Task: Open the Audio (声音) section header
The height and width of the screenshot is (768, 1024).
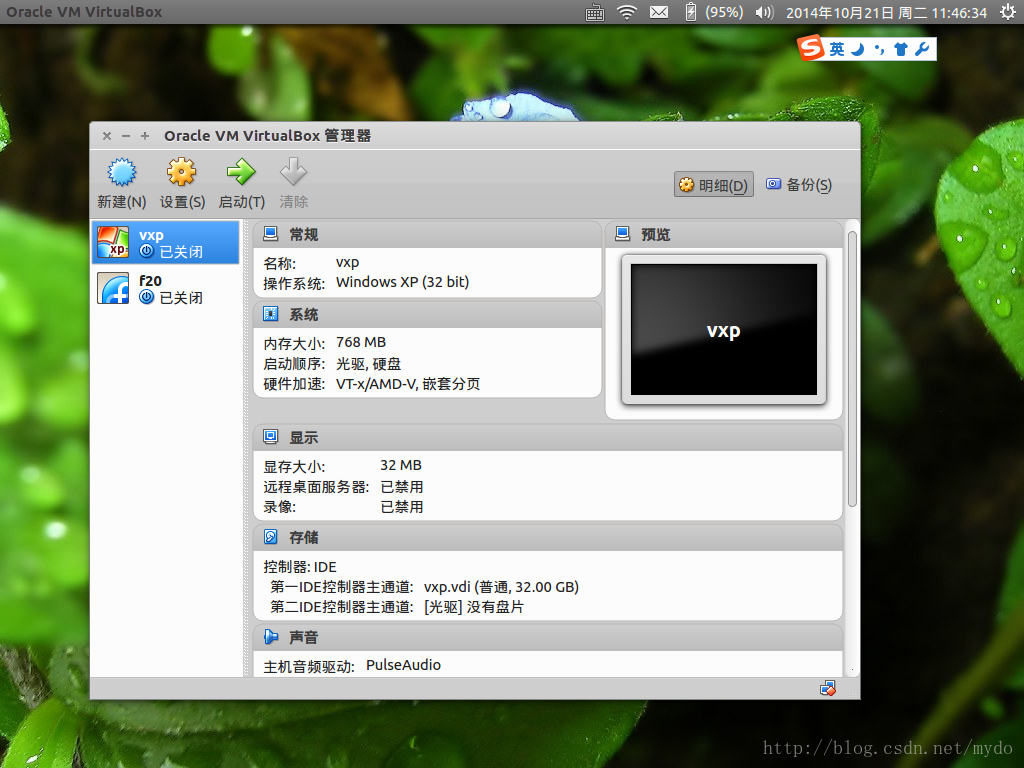Action: click(x=547, y=637)
